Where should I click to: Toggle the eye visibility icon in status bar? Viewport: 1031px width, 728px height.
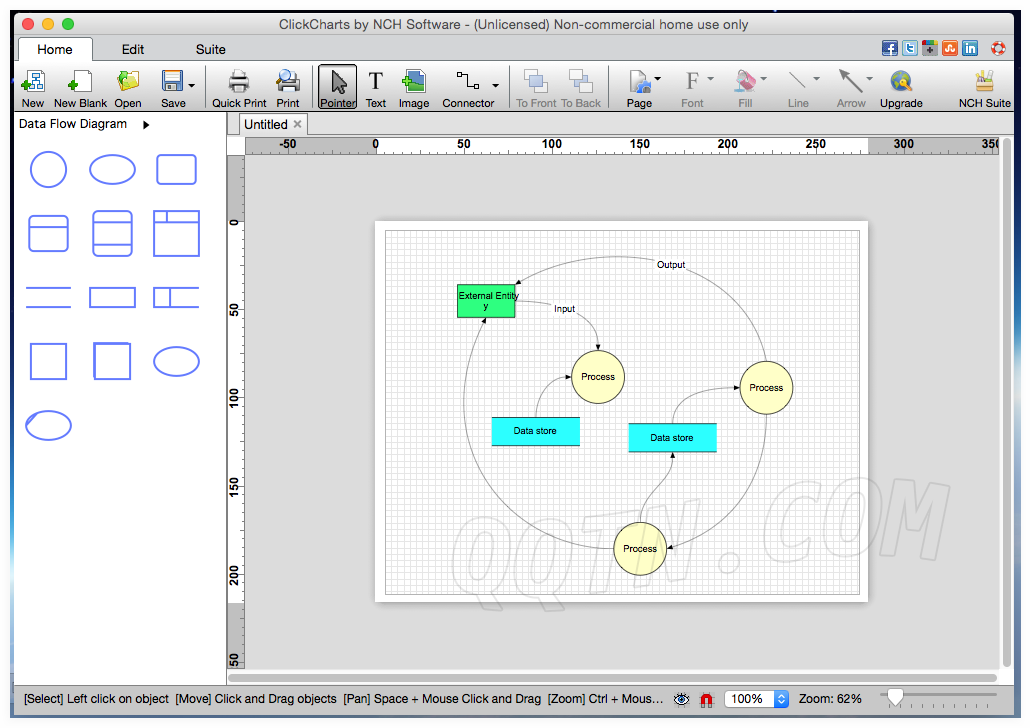[682, 699]
